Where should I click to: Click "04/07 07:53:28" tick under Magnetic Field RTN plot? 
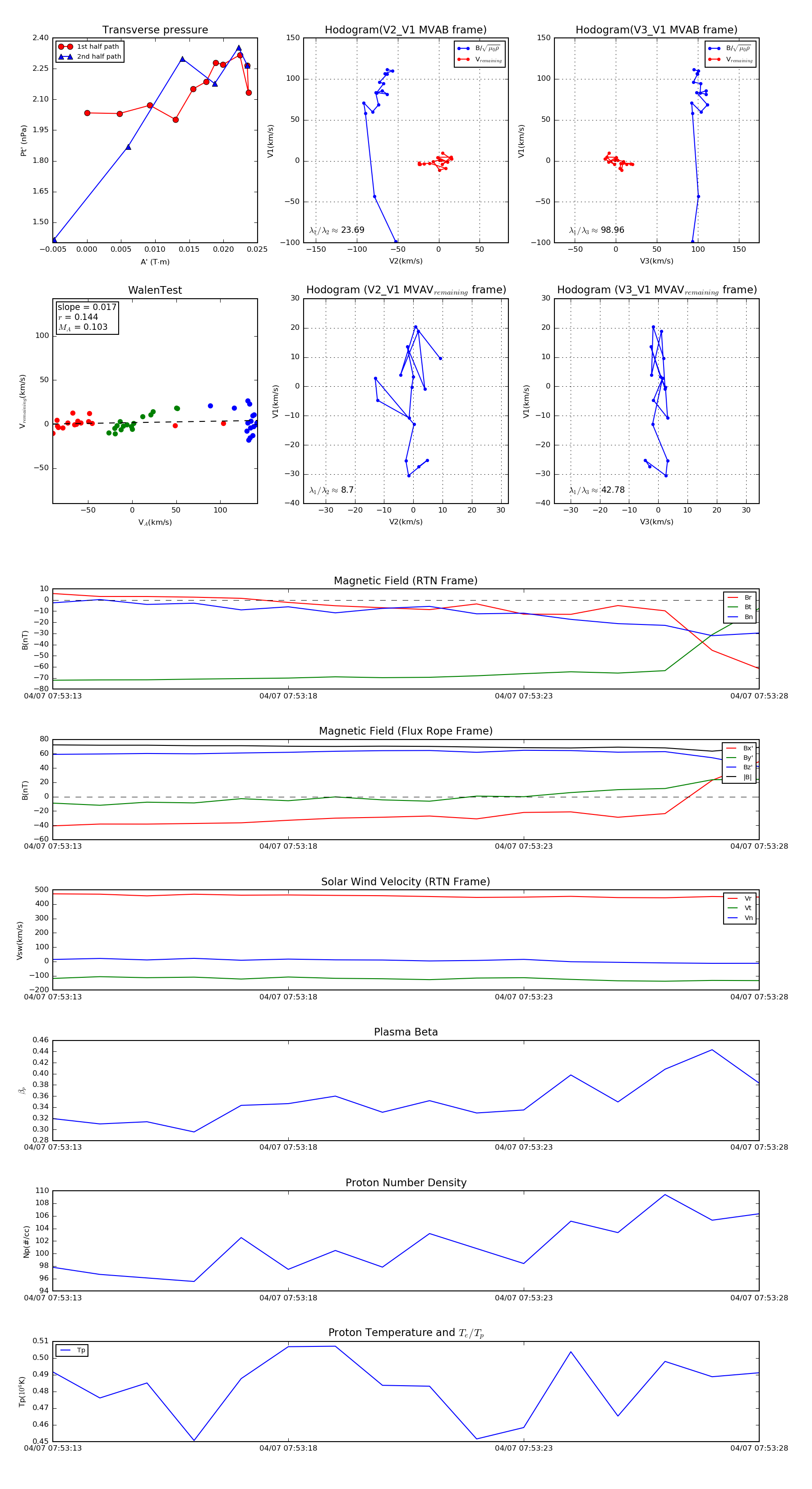(759, 696)
